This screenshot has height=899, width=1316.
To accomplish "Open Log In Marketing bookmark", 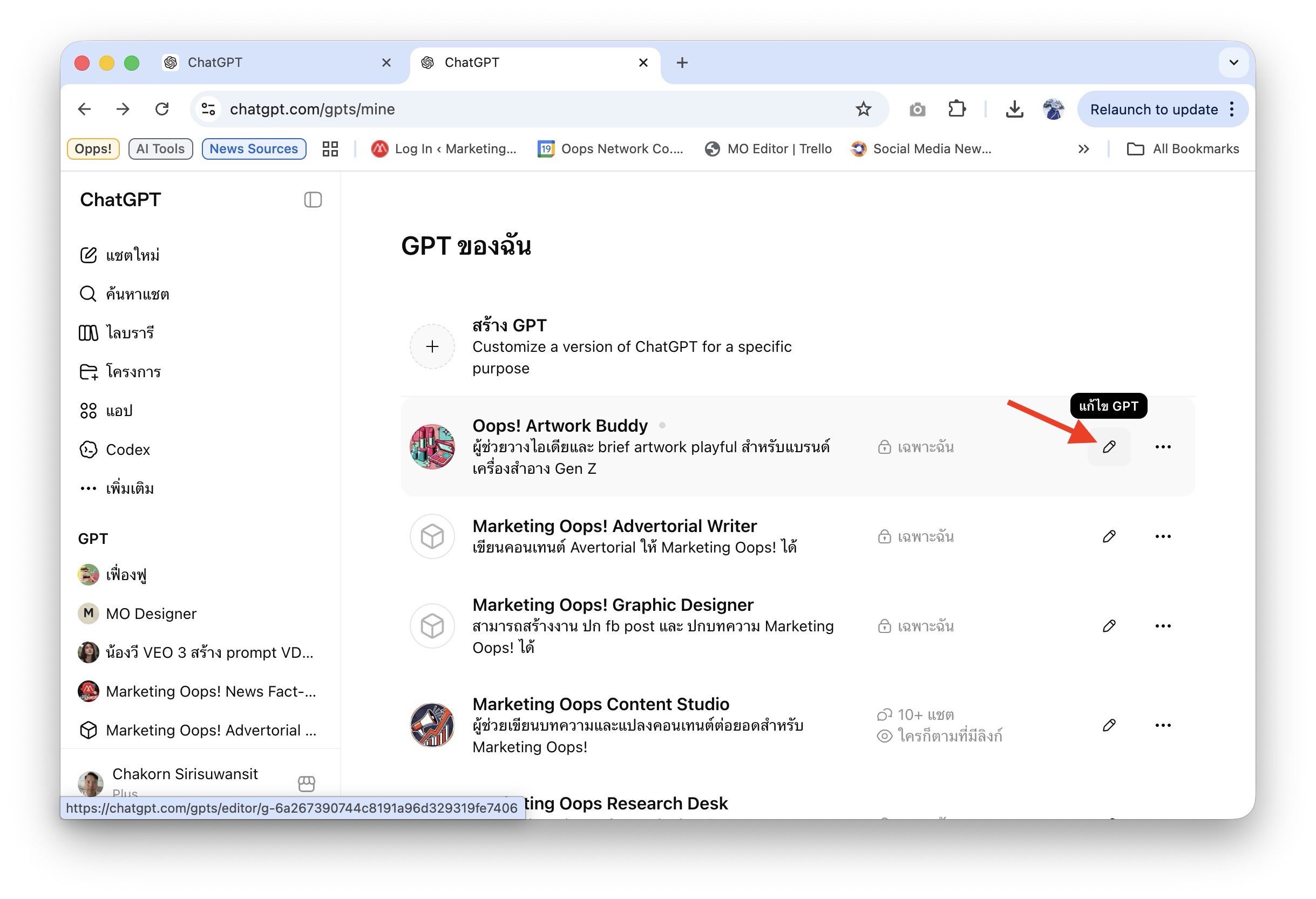I will (443, 149).
